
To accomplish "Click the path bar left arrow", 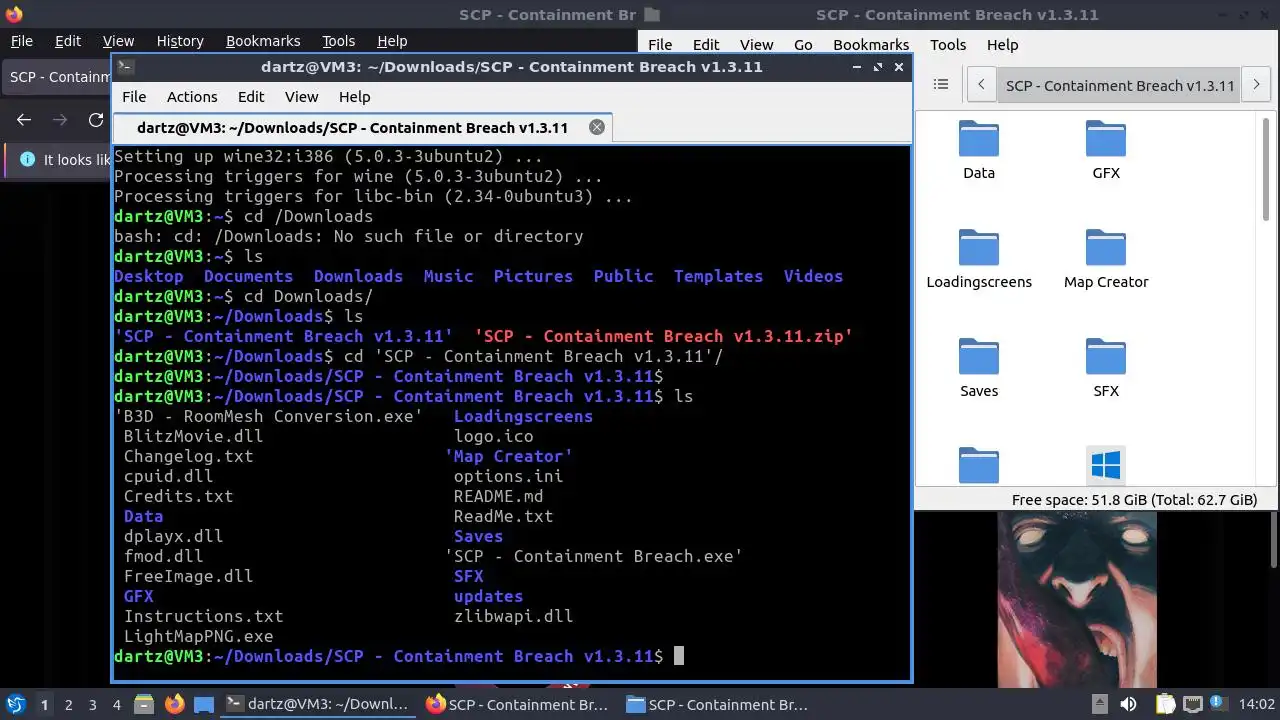I will [x=982, y=85].
